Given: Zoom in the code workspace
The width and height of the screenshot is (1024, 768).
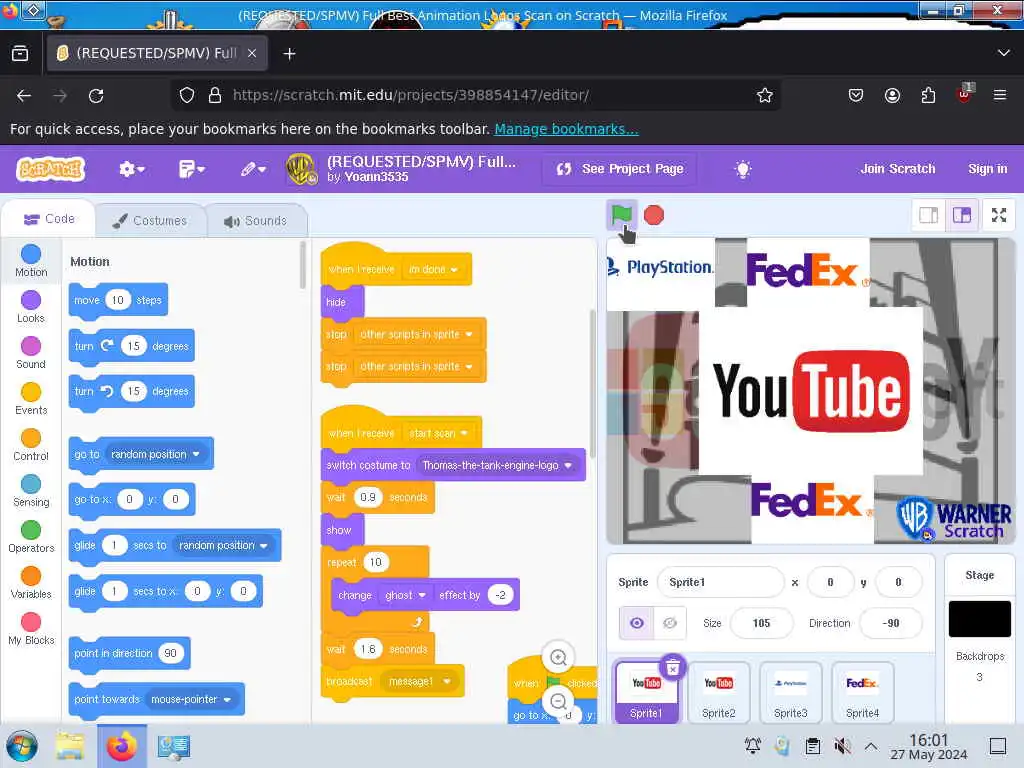Looking at the screenshot, I should click(558, 657).
